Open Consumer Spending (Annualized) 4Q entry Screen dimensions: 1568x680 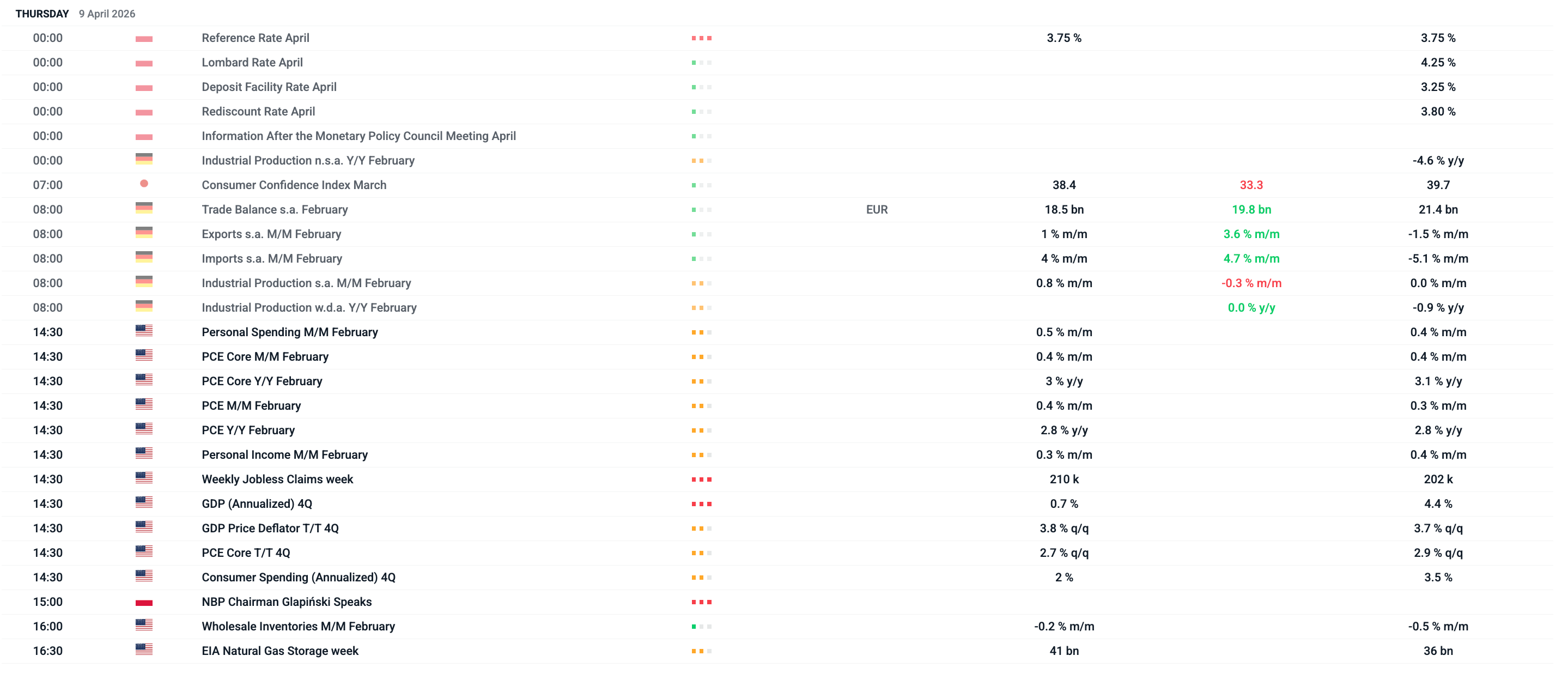click(x=298, y=578)
